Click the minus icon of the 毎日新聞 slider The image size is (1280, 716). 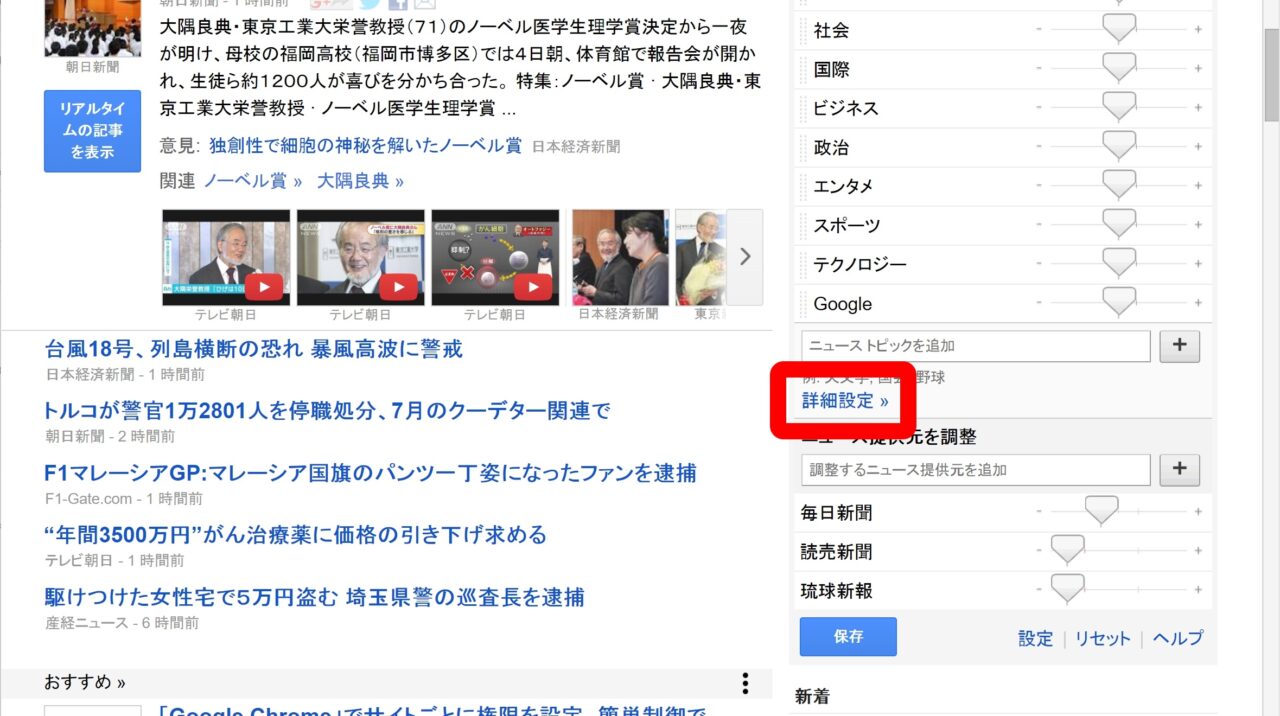tap(1039, 512)
